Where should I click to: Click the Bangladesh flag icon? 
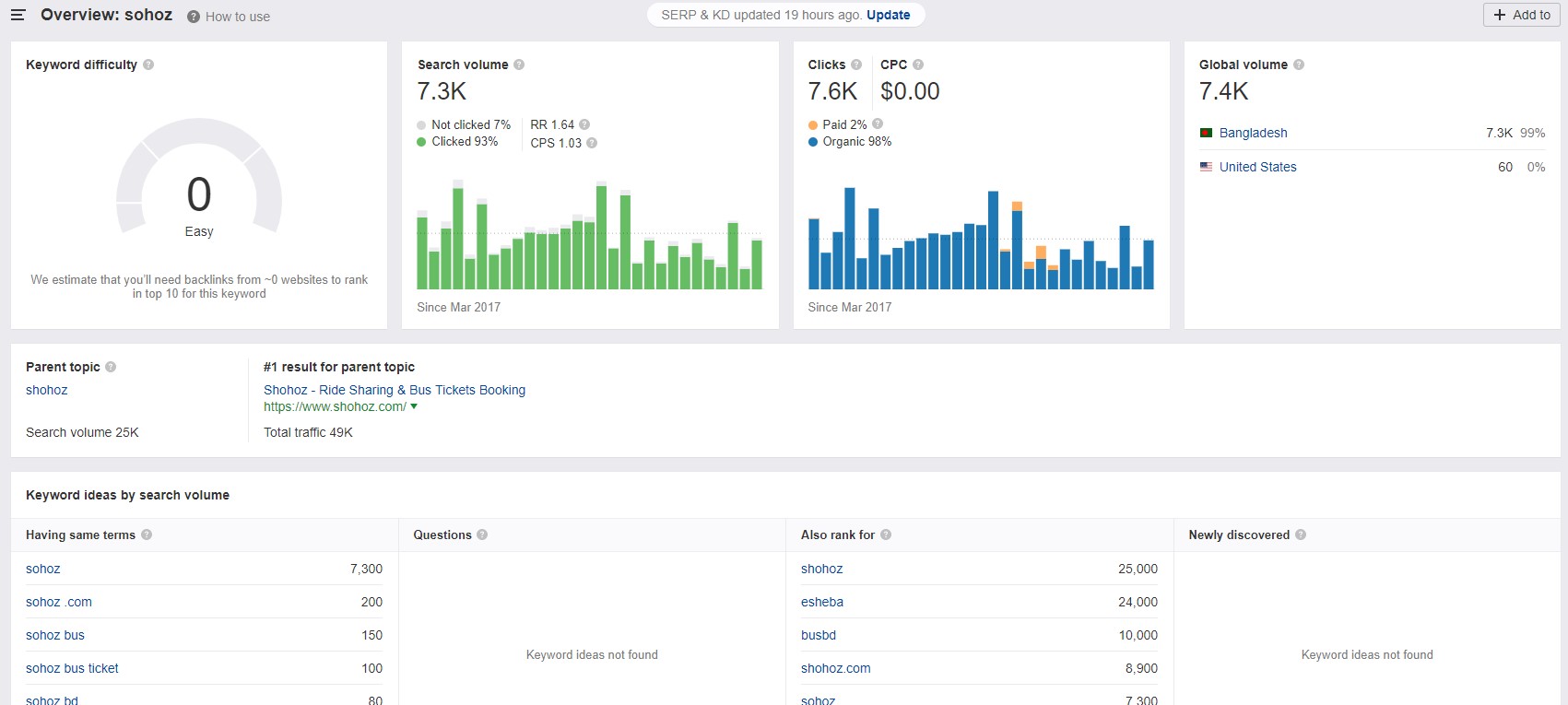1206,133
